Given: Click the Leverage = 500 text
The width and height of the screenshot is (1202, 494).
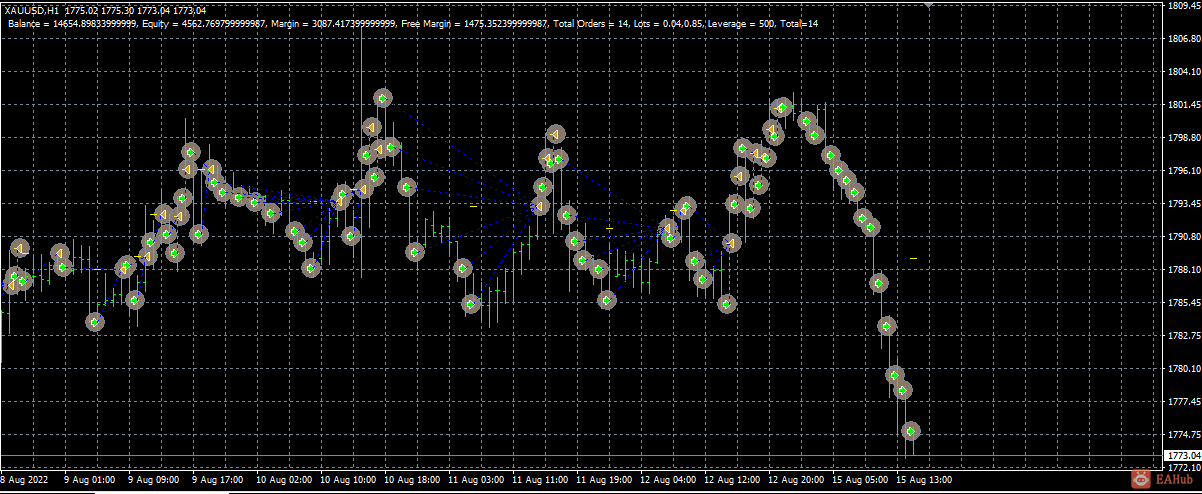Looking at the screenshot, I should (740, 22).
